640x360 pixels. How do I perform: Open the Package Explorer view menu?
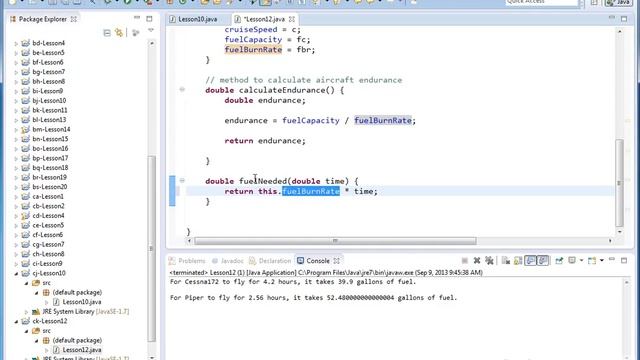(151, 31)
